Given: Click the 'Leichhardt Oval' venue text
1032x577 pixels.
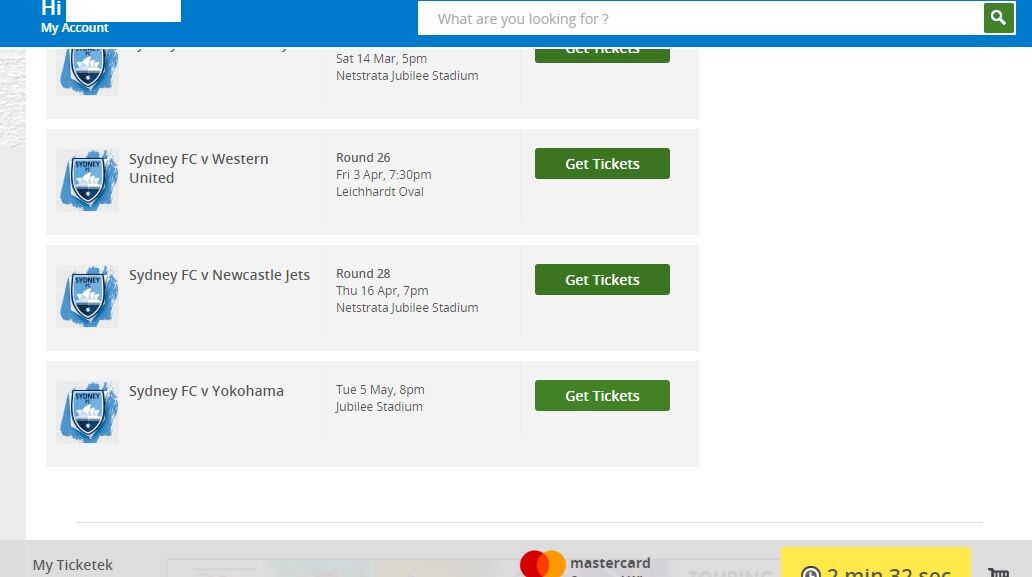Looking at the screenshot, I should pos(380,192).
